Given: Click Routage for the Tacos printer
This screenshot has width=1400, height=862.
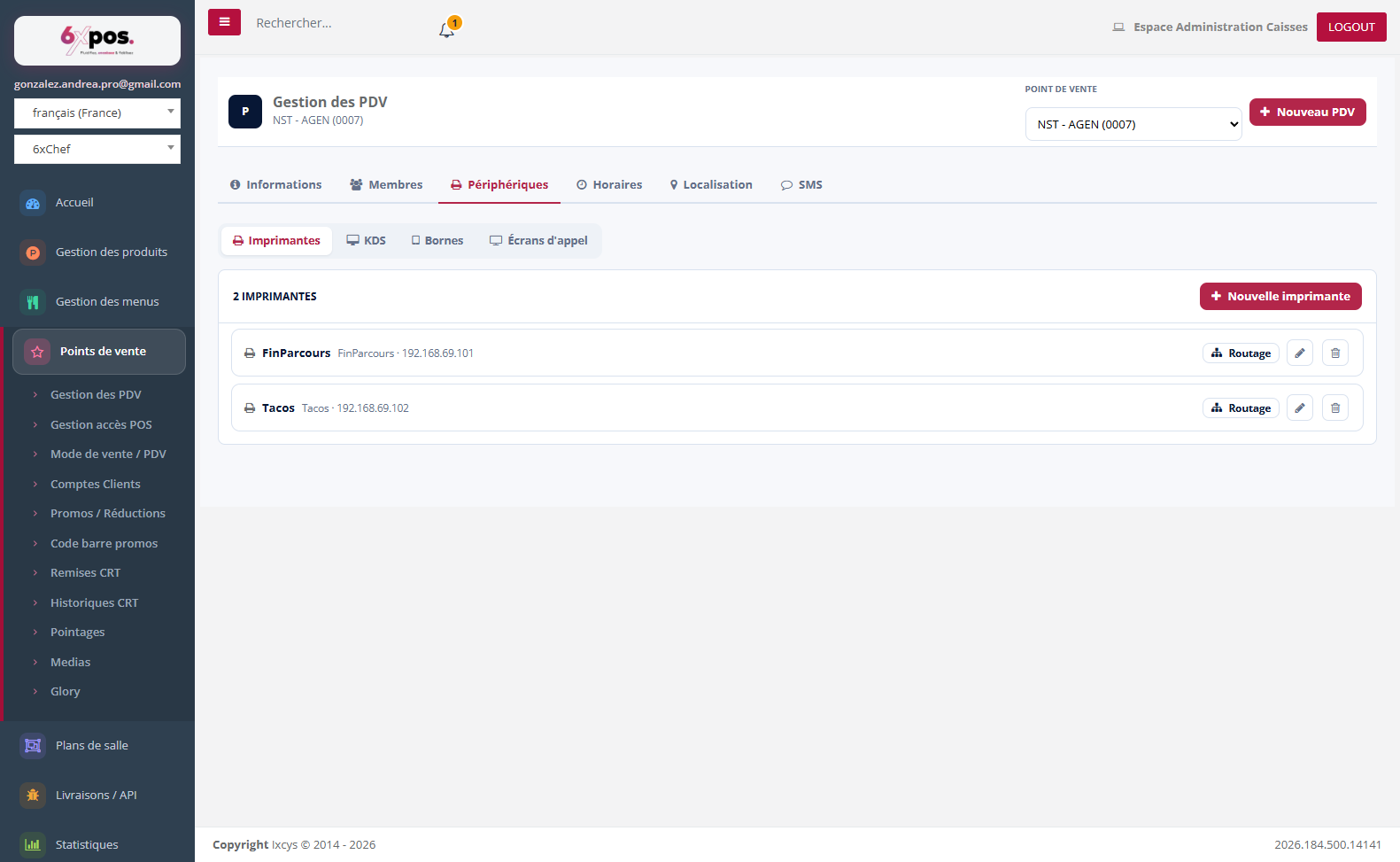Looking at the screenshot, I should [x=1241, y=408].
